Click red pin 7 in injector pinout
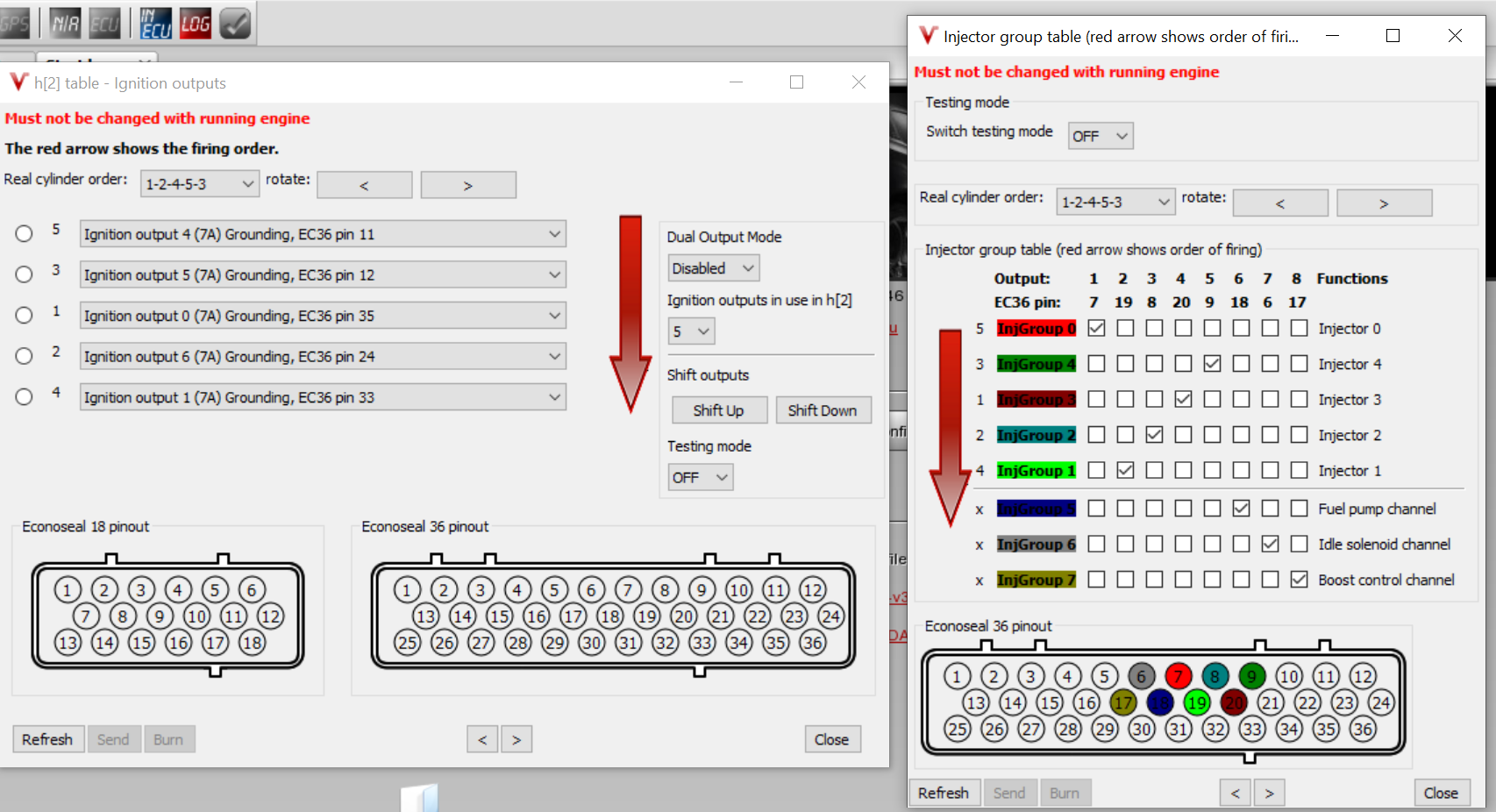Viewport: 1496px width, 812px height. coord(1178,676)
